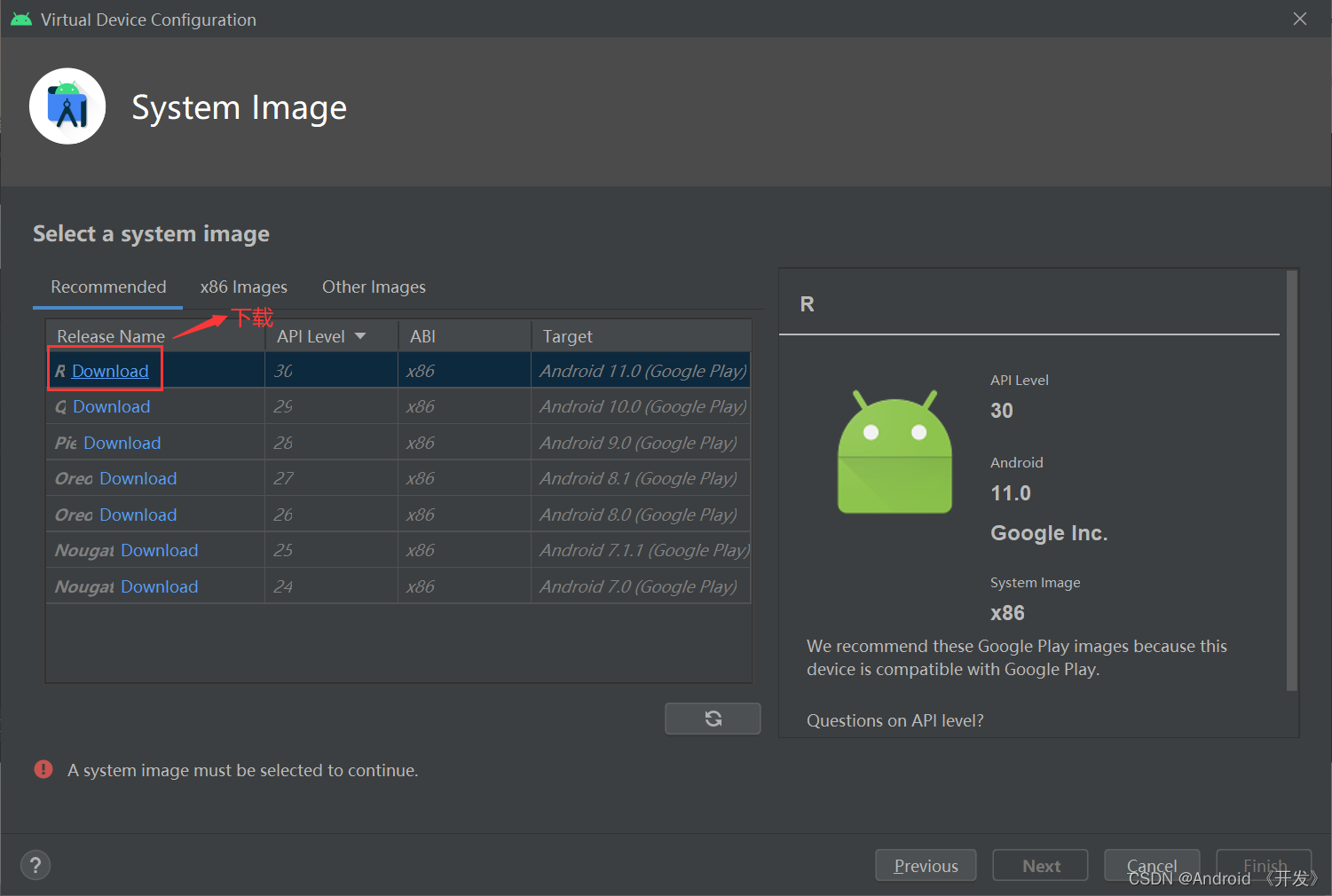Viewport: 1332px width, 896px height.
Task: Sort by Release Name column header
Action: 155,336
